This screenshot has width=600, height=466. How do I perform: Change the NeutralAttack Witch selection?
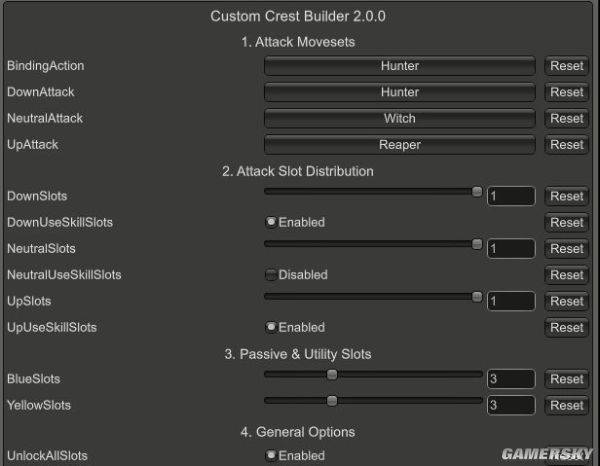[x=399, y=118]
